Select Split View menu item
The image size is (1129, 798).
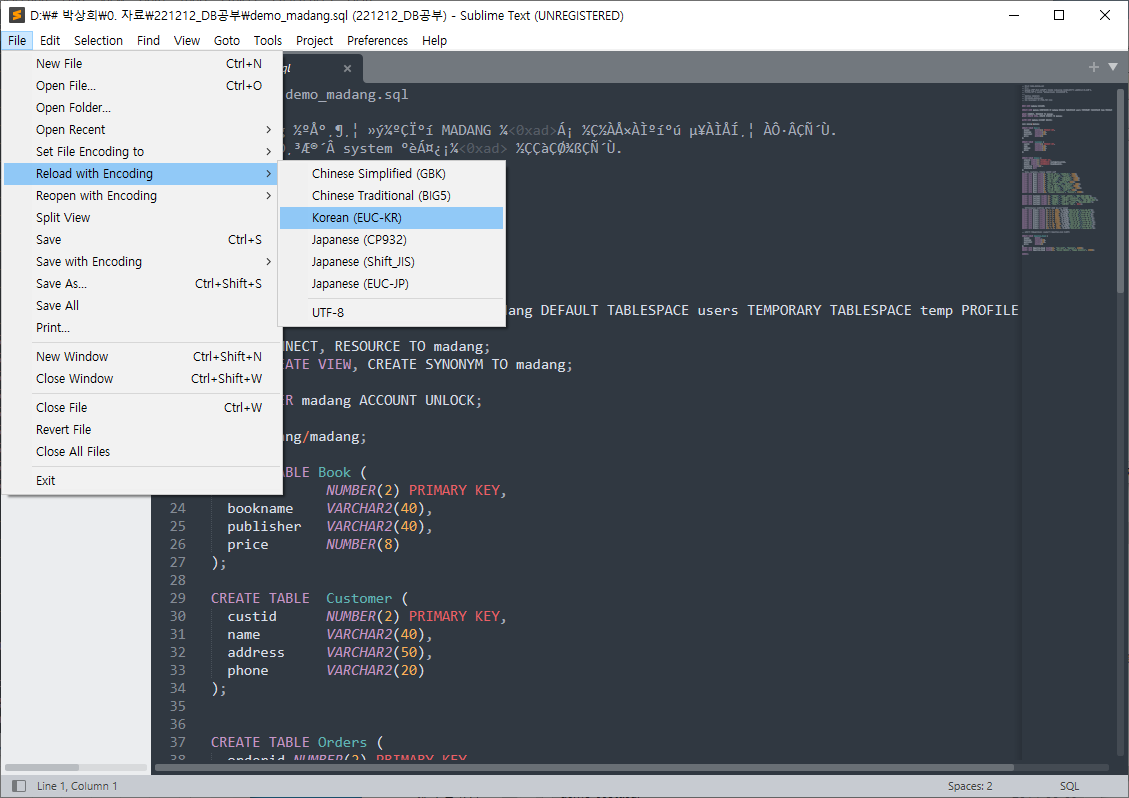[x=141, y=218]
